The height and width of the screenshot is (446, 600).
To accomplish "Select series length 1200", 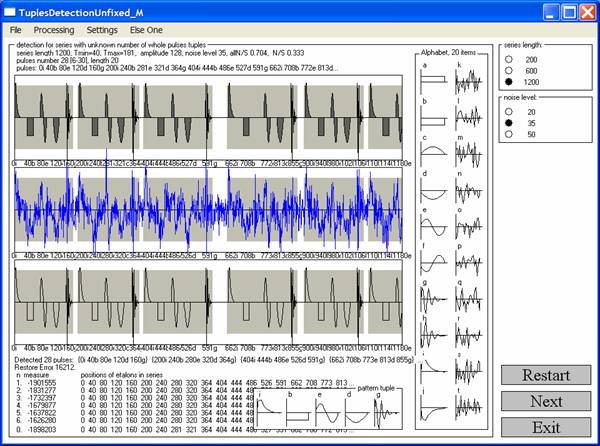I will 509,81.
